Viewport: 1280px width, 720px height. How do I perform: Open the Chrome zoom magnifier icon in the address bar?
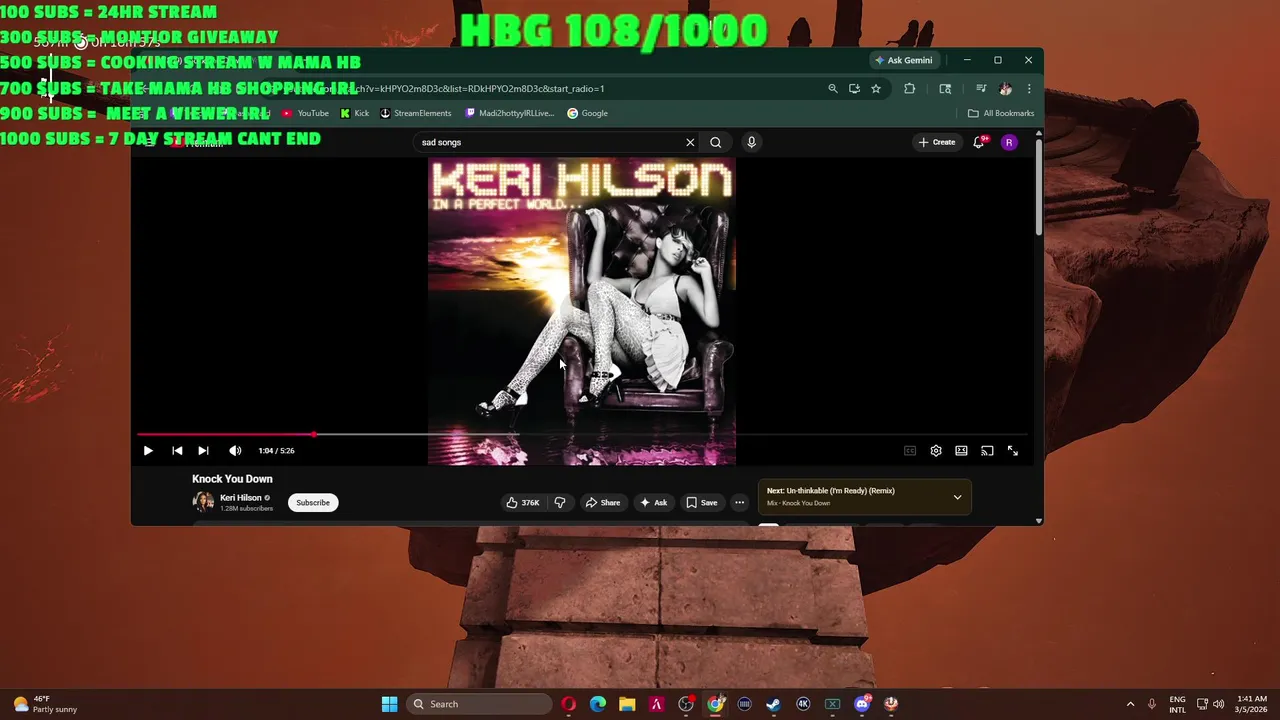[x=832, y=89]
